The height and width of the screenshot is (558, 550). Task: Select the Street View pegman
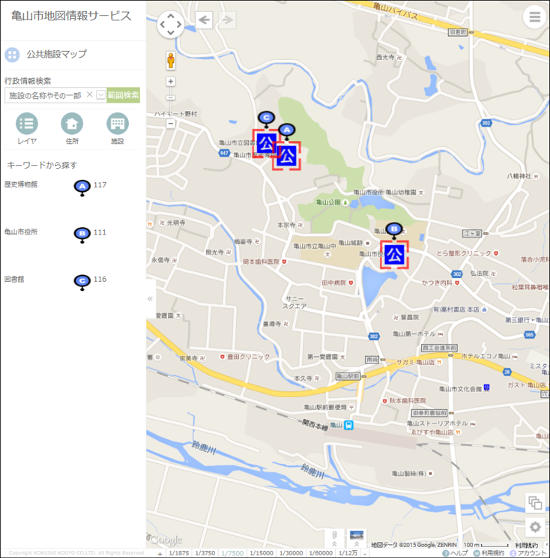click(171, 60)
